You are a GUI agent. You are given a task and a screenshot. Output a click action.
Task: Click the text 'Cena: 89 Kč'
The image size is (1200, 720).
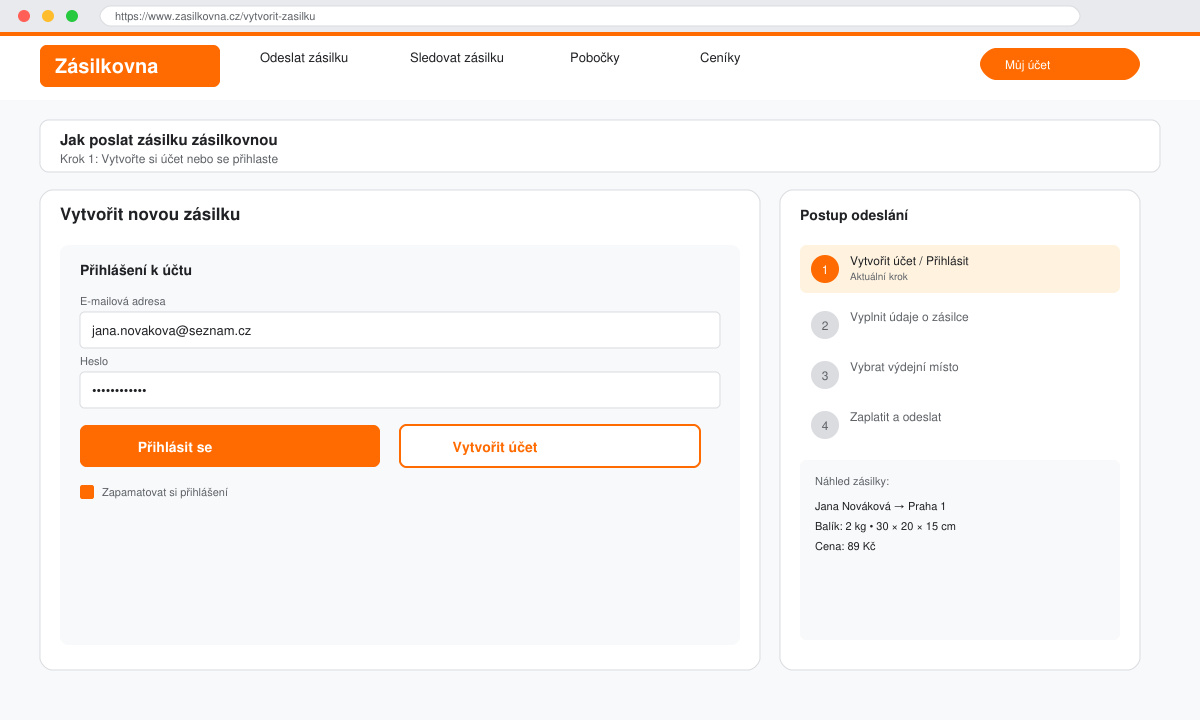tap(845, 546)
